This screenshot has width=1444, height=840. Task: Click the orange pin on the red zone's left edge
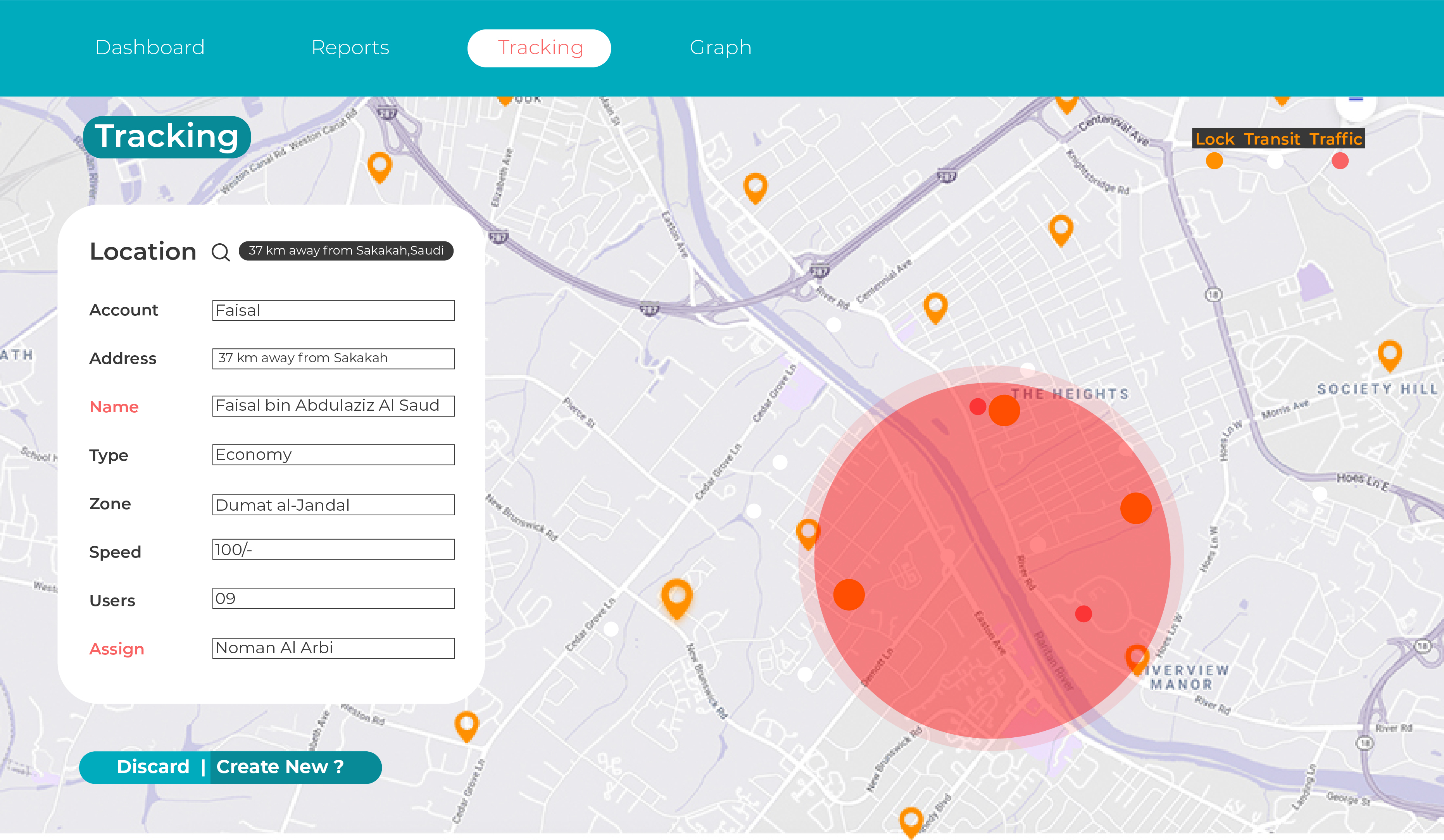point(808,534)
